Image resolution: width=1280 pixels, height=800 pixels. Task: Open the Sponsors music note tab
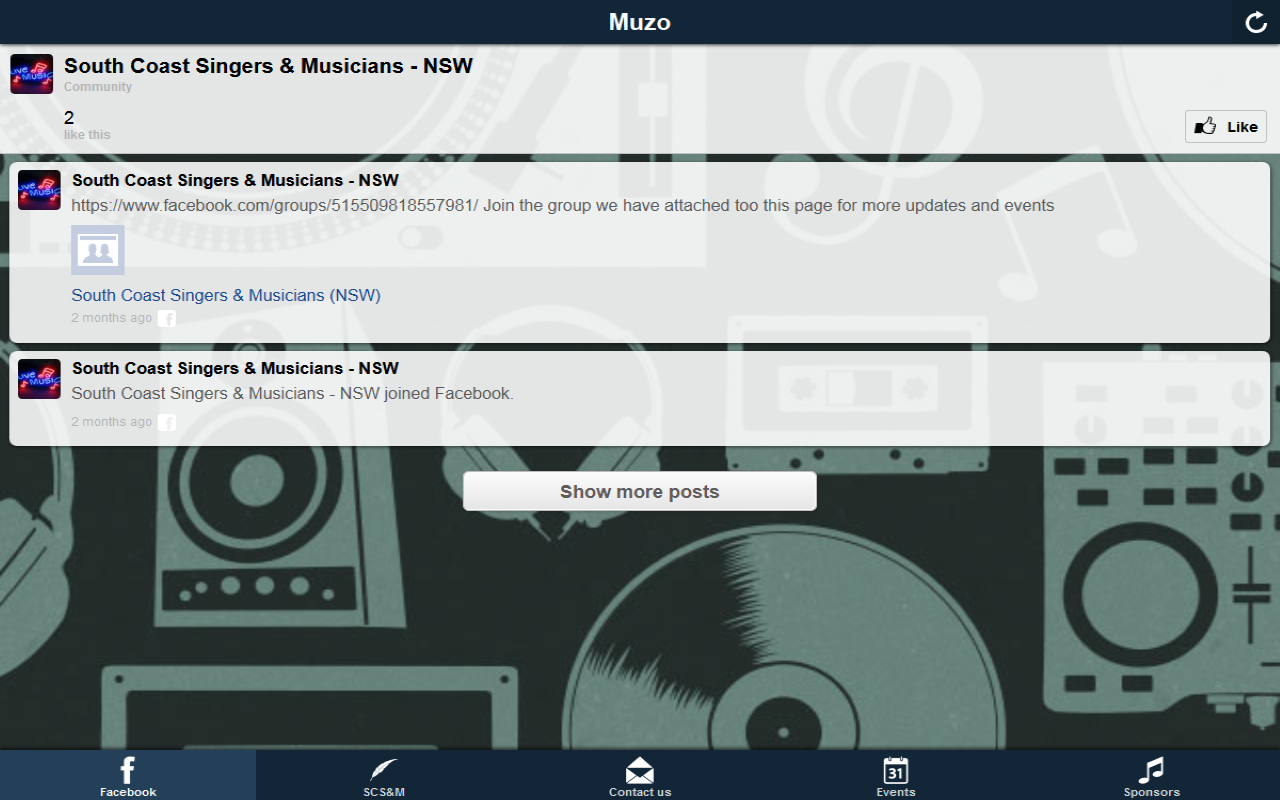tap(1152, 775)
